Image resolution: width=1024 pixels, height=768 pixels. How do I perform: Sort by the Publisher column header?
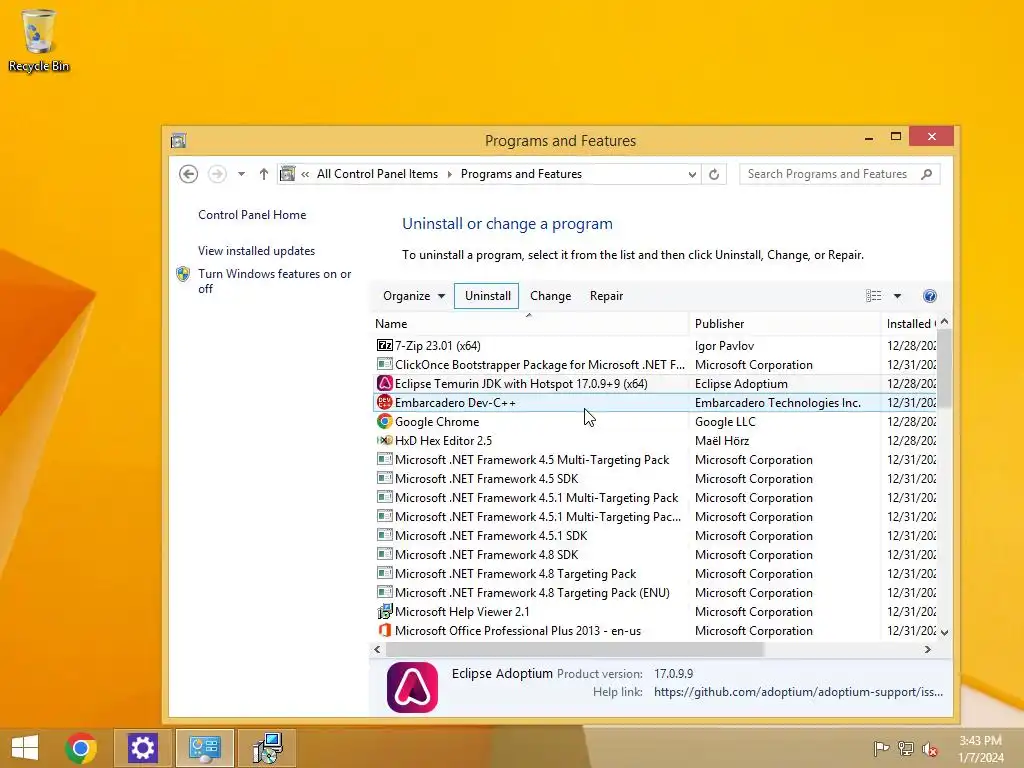(785, 324)
